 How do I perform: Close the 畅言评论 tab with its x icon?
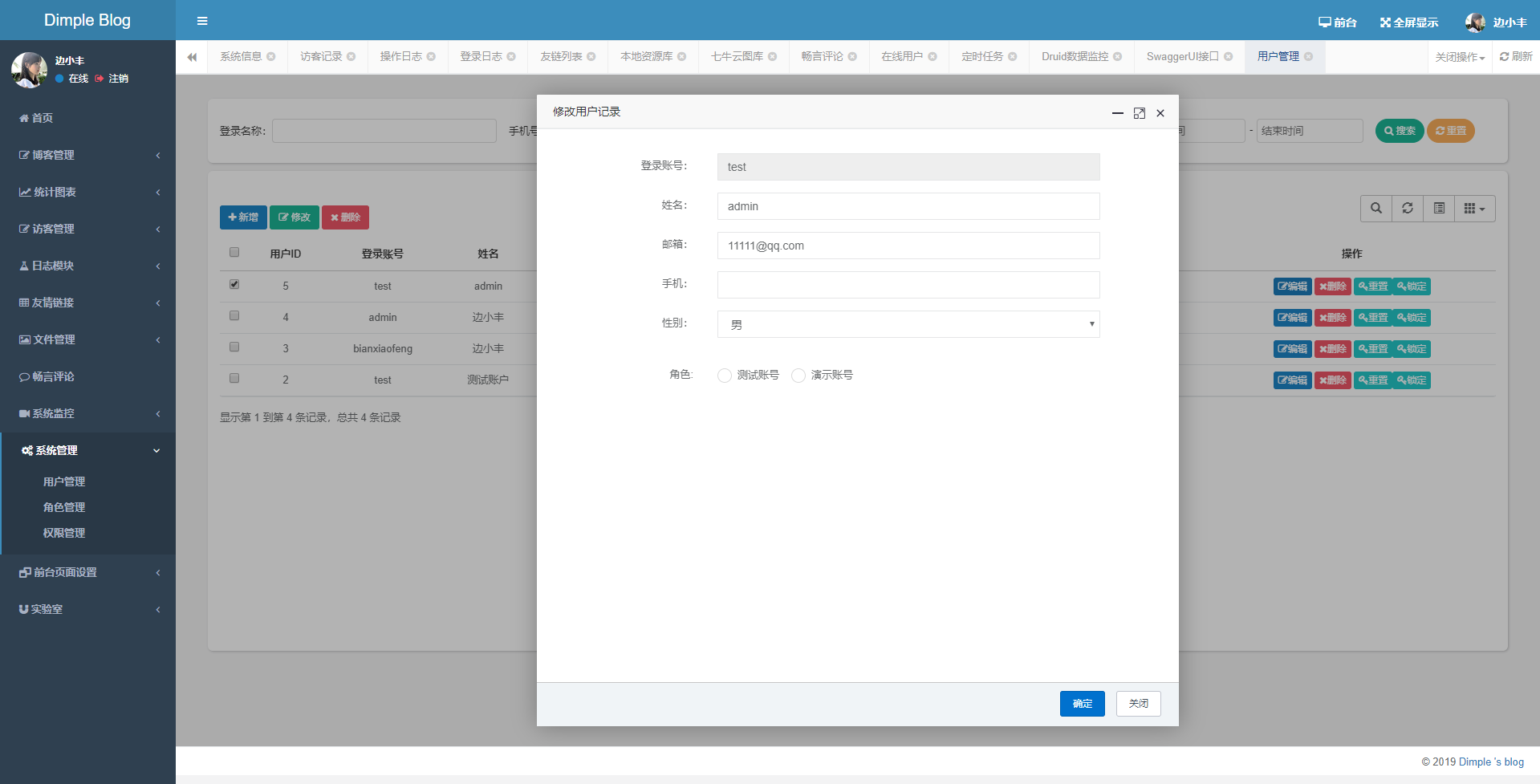coord(852,56)
